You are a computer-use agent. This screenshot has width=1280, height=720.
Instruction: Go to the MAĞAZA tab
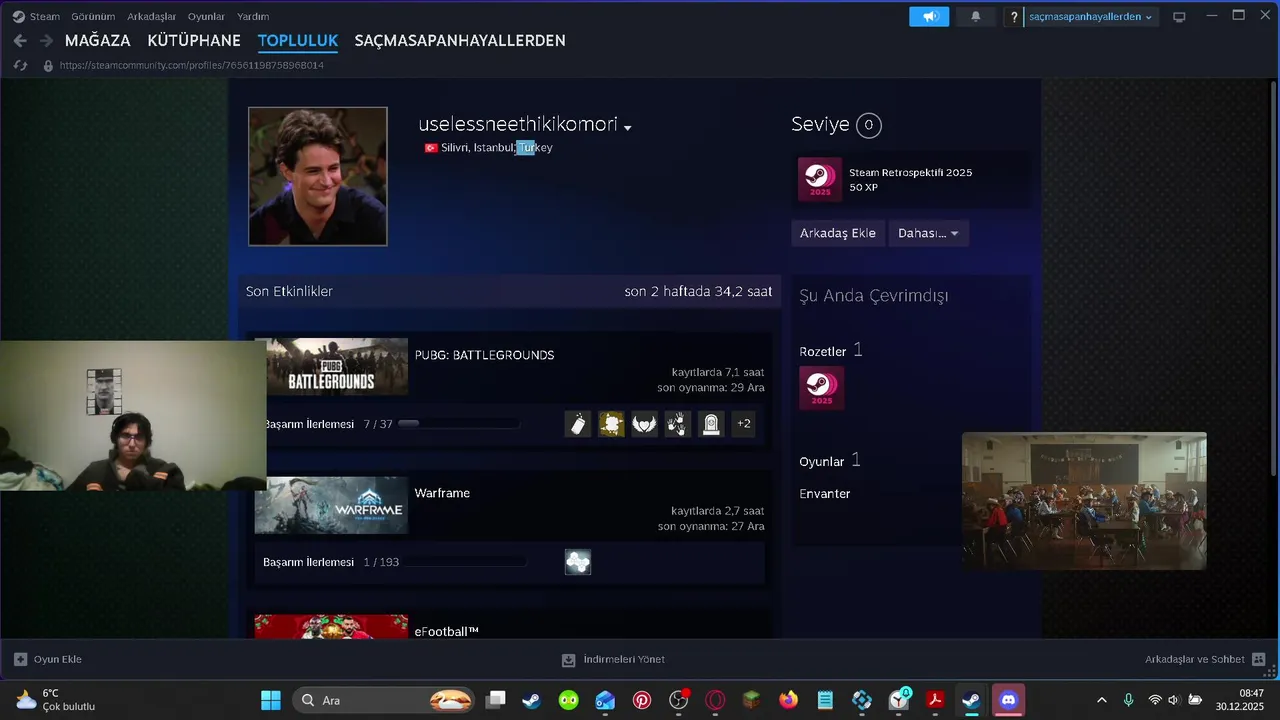pos(98,41)
